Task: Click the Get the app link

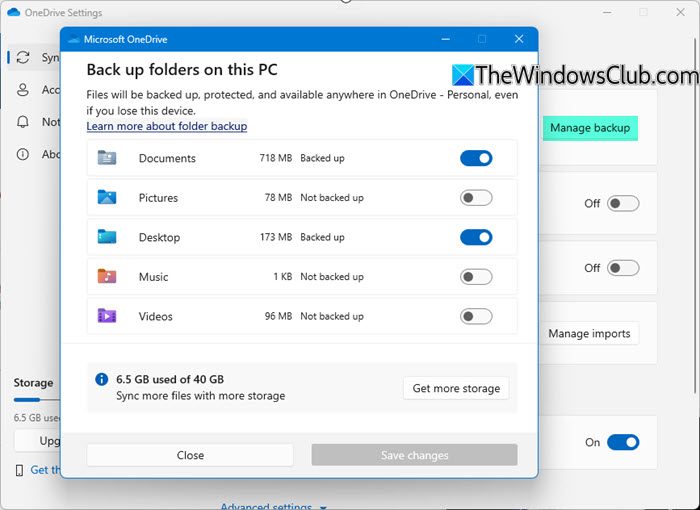Action: [x=45, y=470]
